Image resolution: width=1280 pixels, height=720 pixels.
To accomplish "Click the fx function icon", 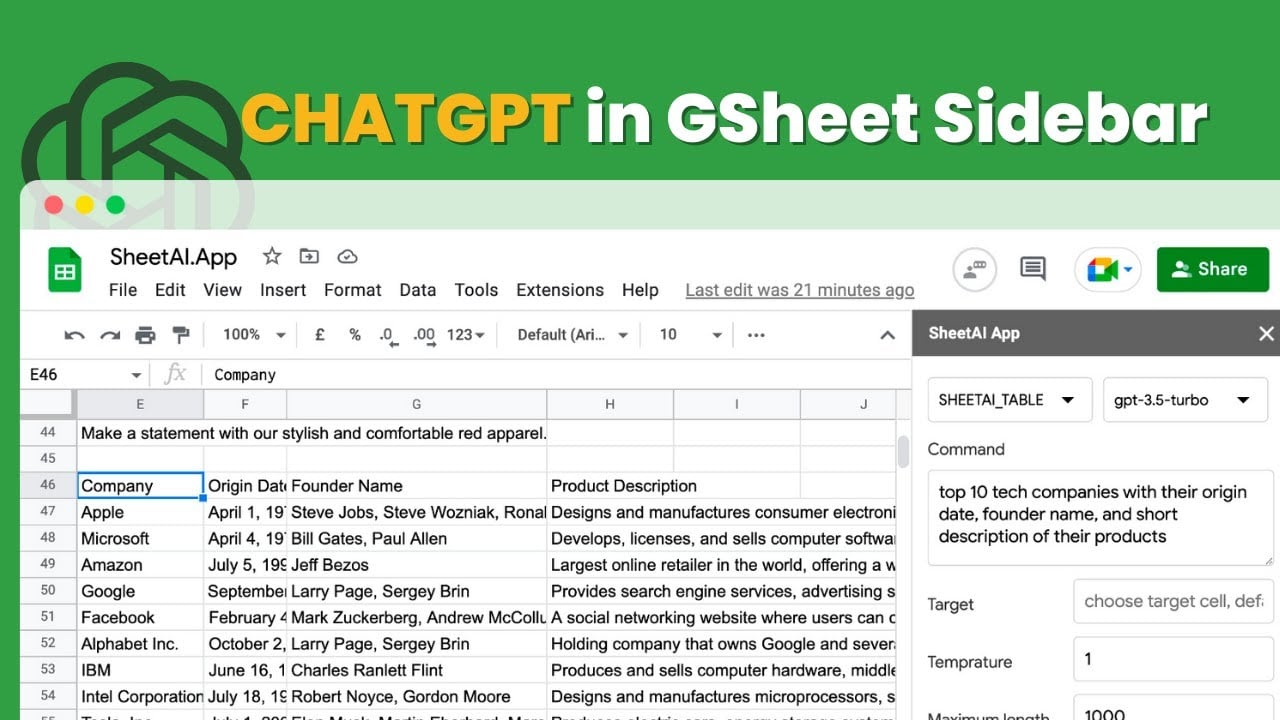I will (x=175, y=374).
